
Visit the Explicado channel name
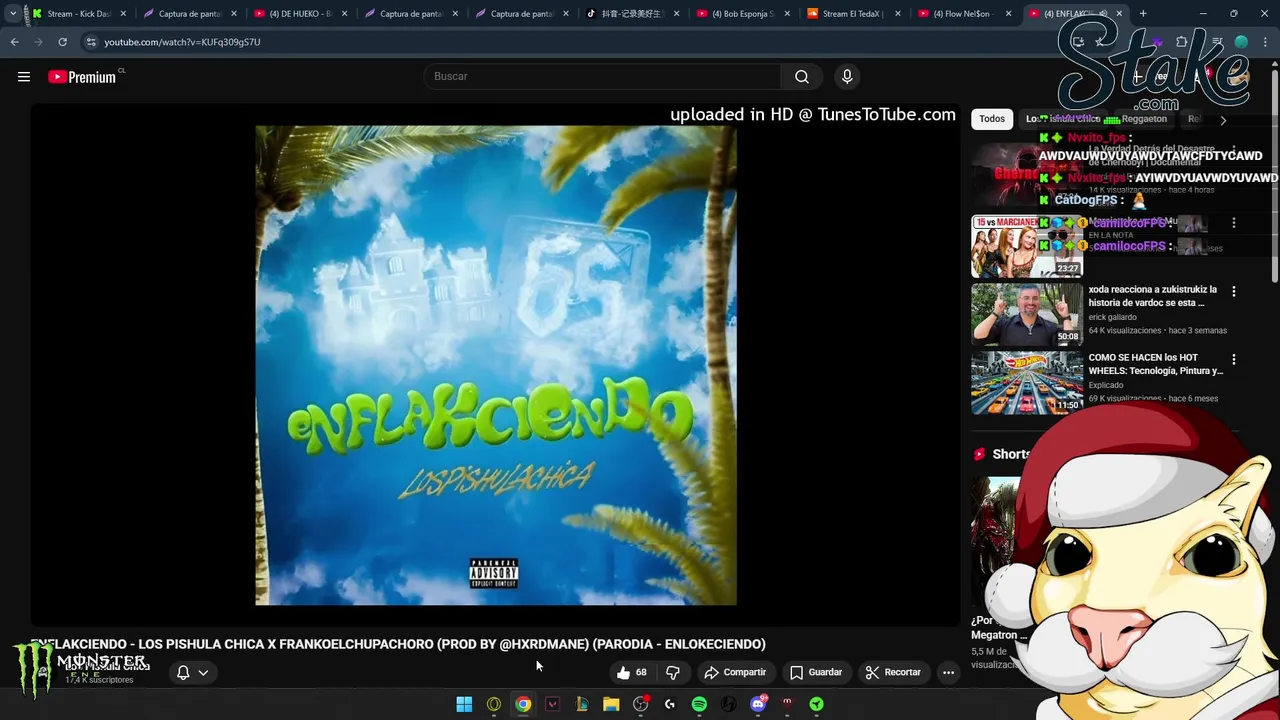pos(1105,385)
